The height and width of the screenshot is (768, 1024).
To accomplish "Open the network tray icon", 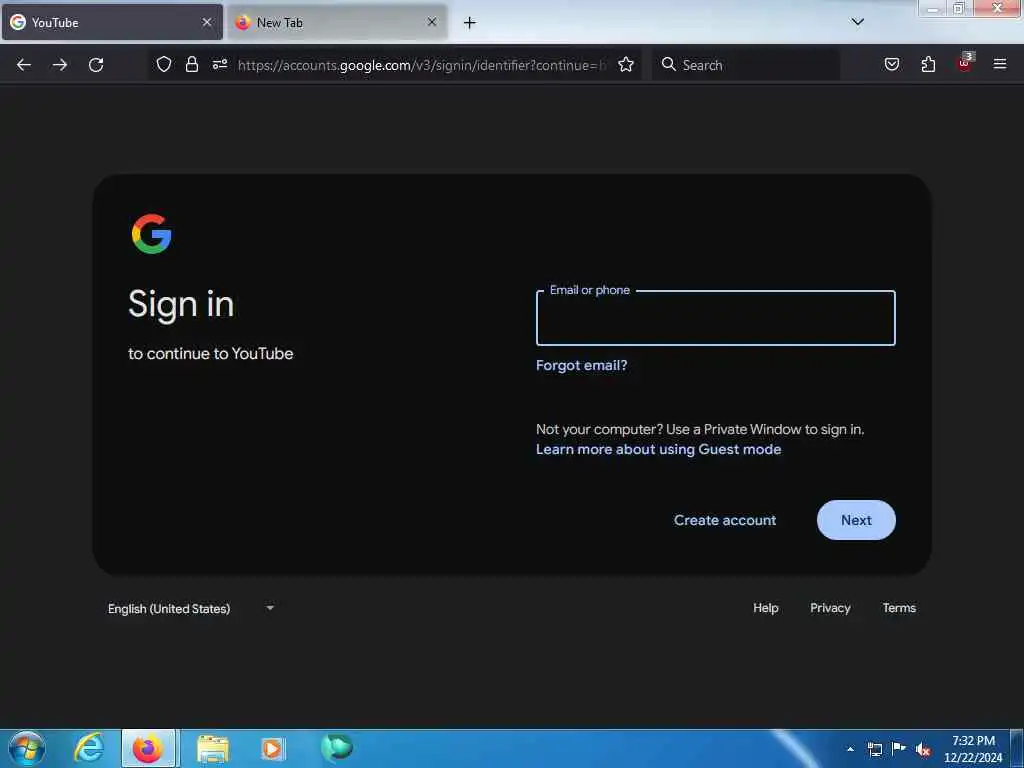I will (874, 749).
